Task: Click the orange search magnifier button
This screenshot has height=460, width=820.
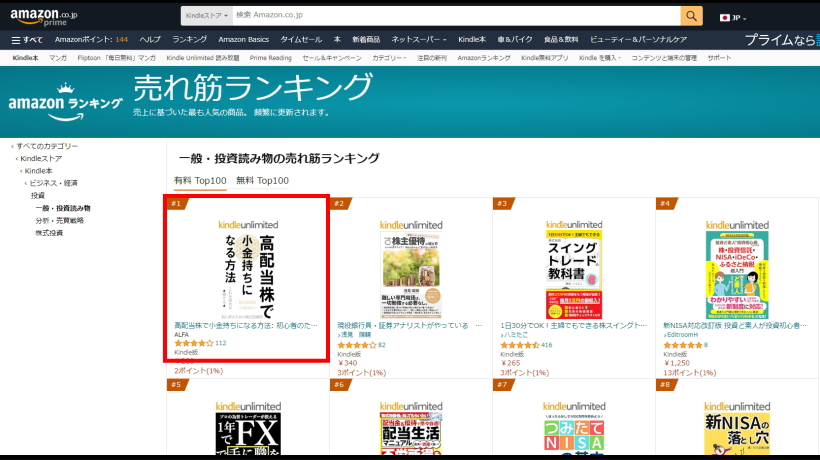Action: click(x=691, y=16)
